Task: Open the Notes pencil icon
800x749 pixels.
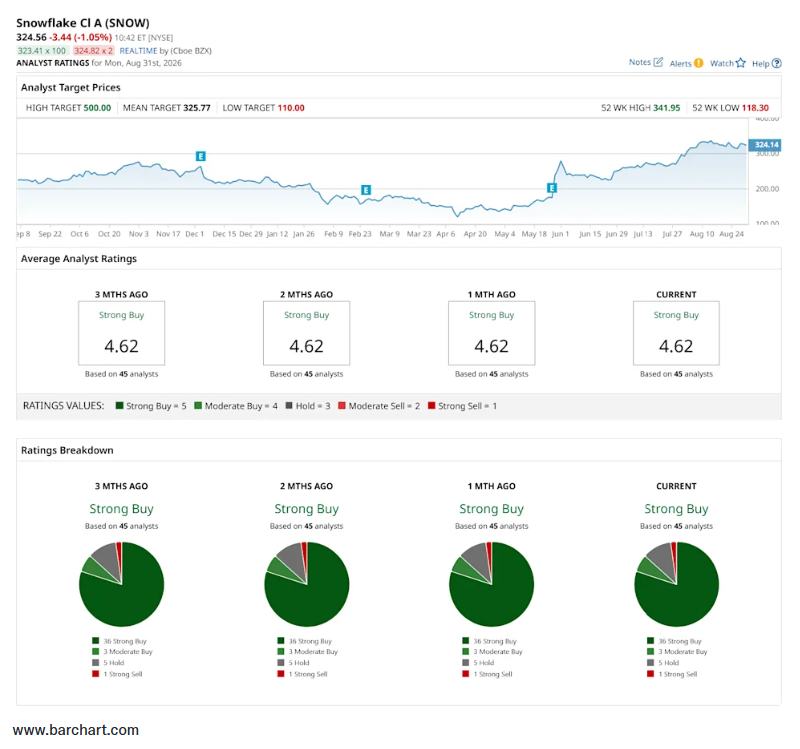Action: 658,62
